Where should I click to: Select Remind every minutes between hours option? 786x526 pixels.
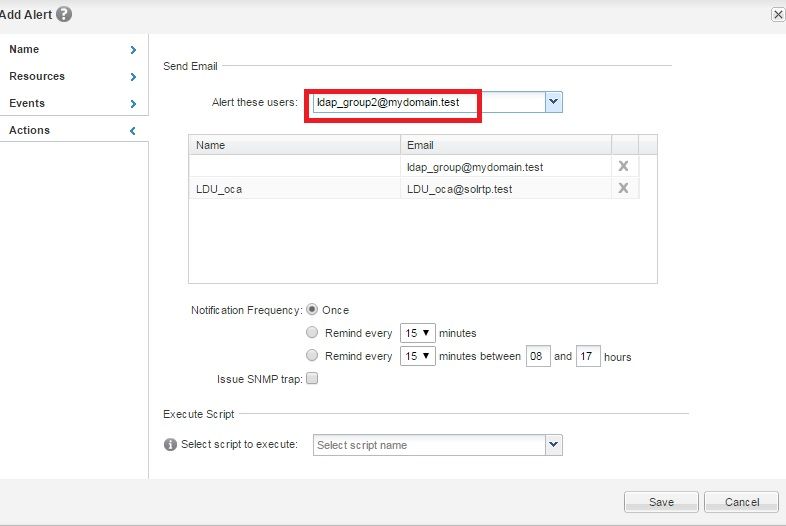point(312,356)
